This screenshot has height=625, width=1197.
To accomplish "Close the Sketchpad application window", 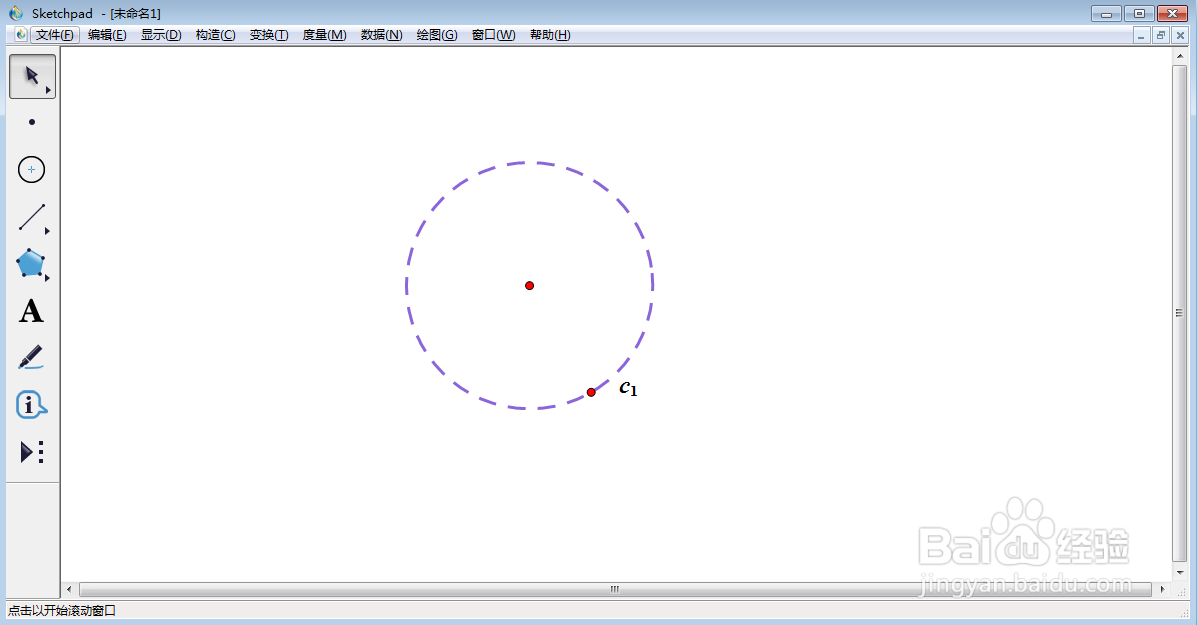I will coord(1173,14).
